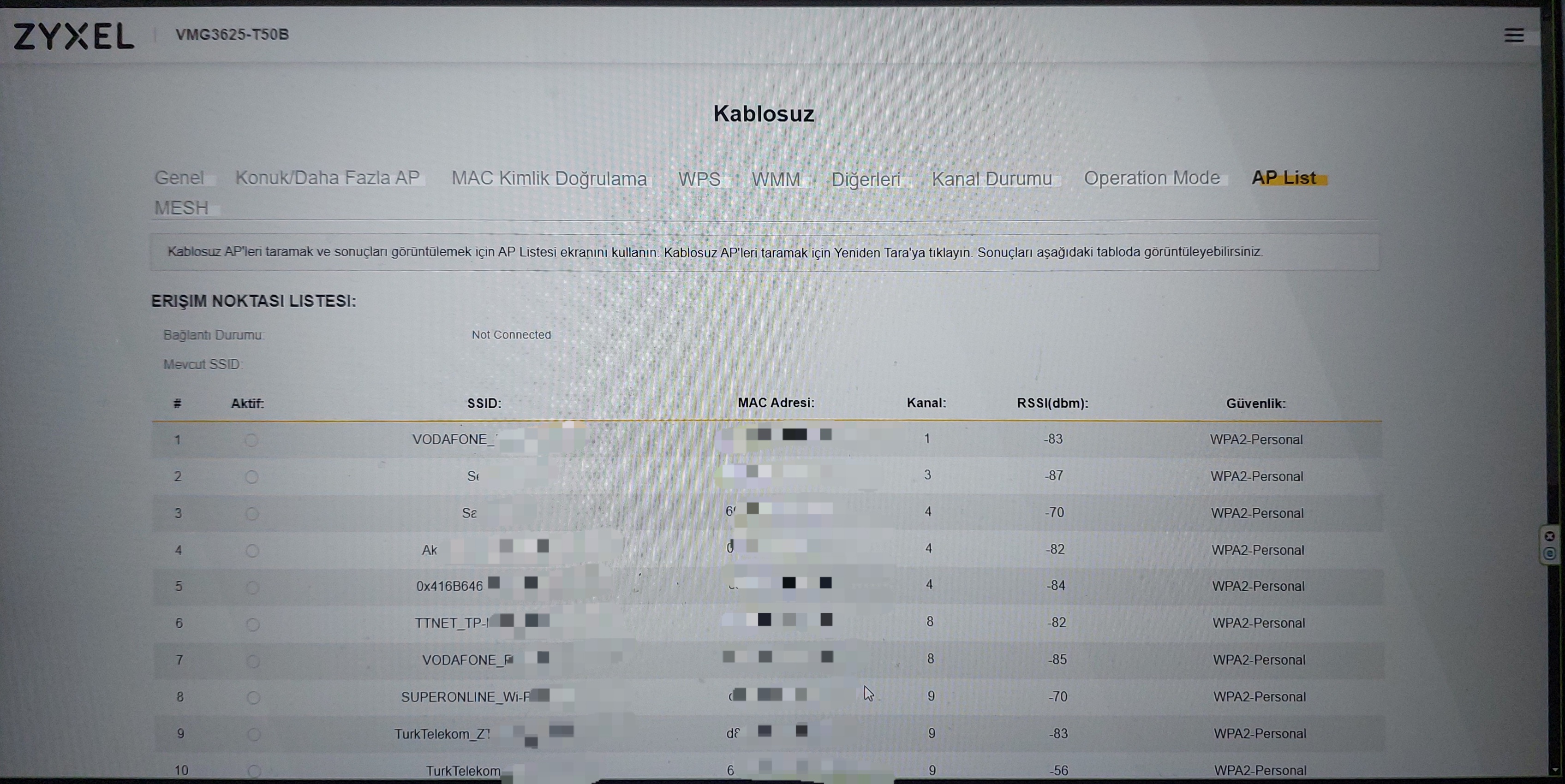
Task: Select radio button for row 10 TurkTelekom
Action: pyautogui.click(x=255, y=771)
